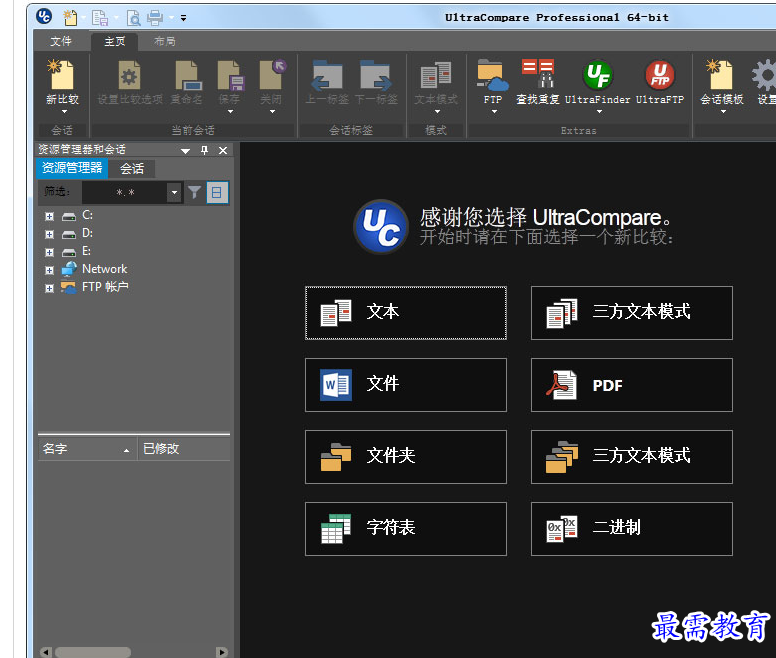Viewport: 776px width, 658px height.
Task: Click the save icon in quick access toolbar
Action: click(x=100, y=18)
